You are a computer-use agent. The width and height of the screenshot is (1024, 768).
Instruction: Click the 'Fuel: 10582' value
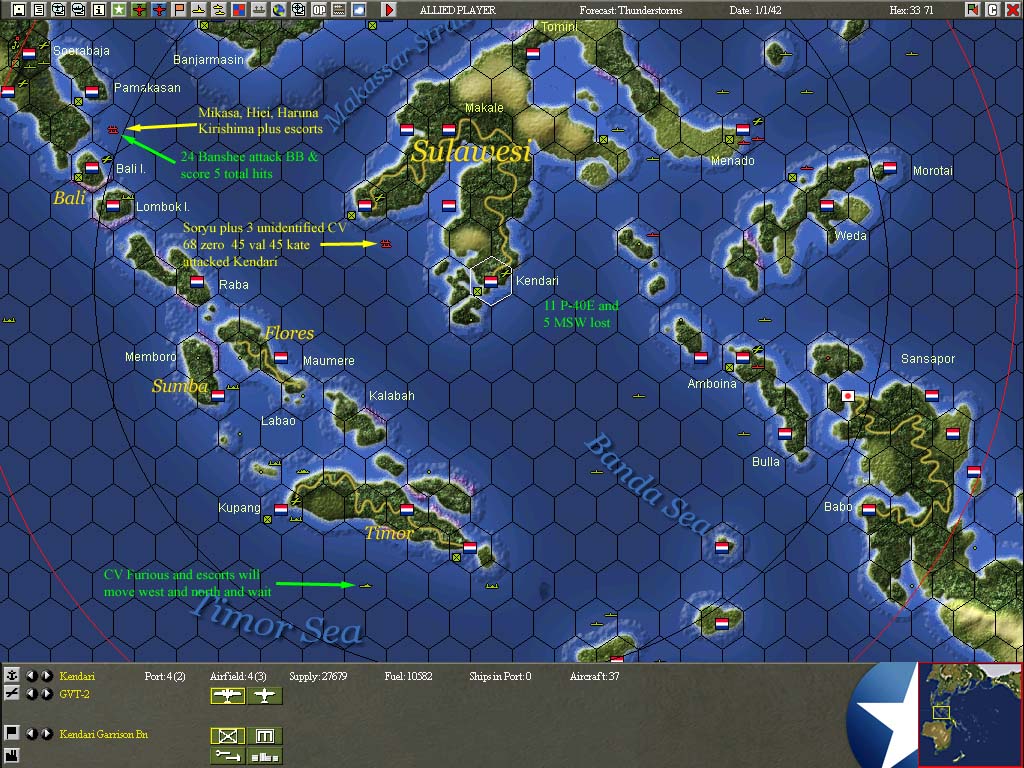coord(408,676)
